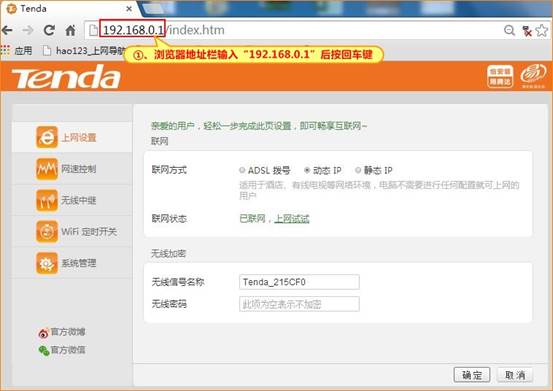The height and width of the screenshot is (391, 553).
Task: Open the 上网设置 internet settings icon
Action: 47,137
